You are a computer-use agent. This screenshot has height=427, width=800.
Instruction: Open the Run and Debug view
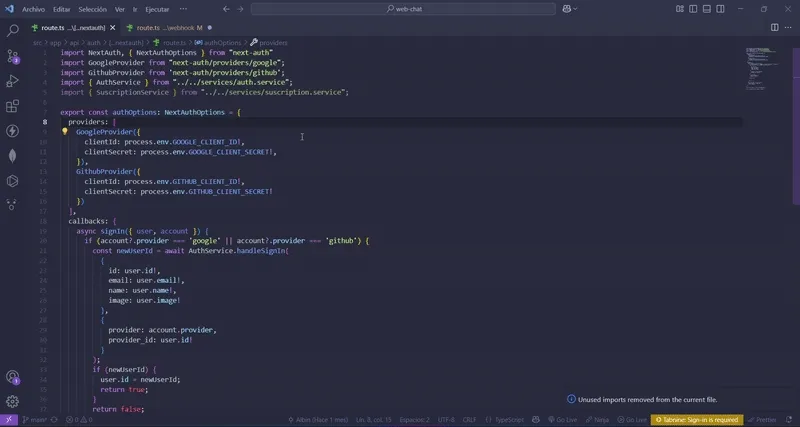pyautogui.click(x=12, y=81)
